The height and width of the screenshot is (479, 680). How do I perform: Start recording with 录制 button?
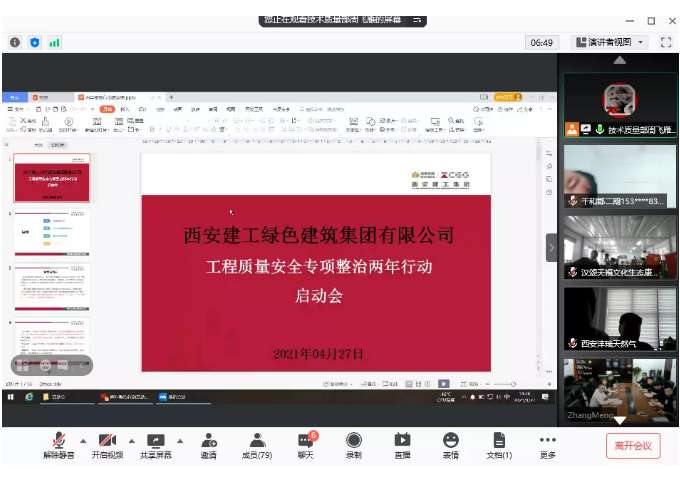tap(354, 446)
